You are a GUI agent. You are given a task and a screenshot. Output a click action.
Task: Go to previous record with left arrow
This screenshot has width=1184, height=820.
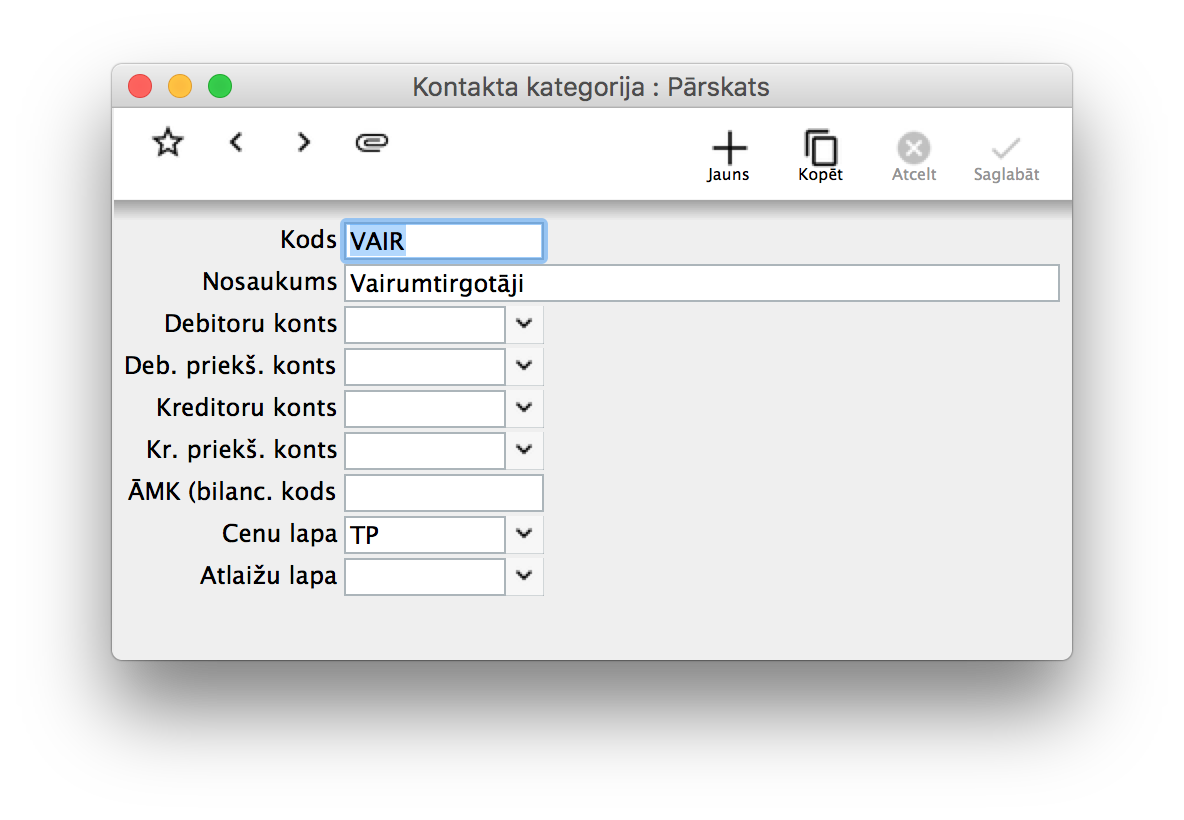coord(236,142)
